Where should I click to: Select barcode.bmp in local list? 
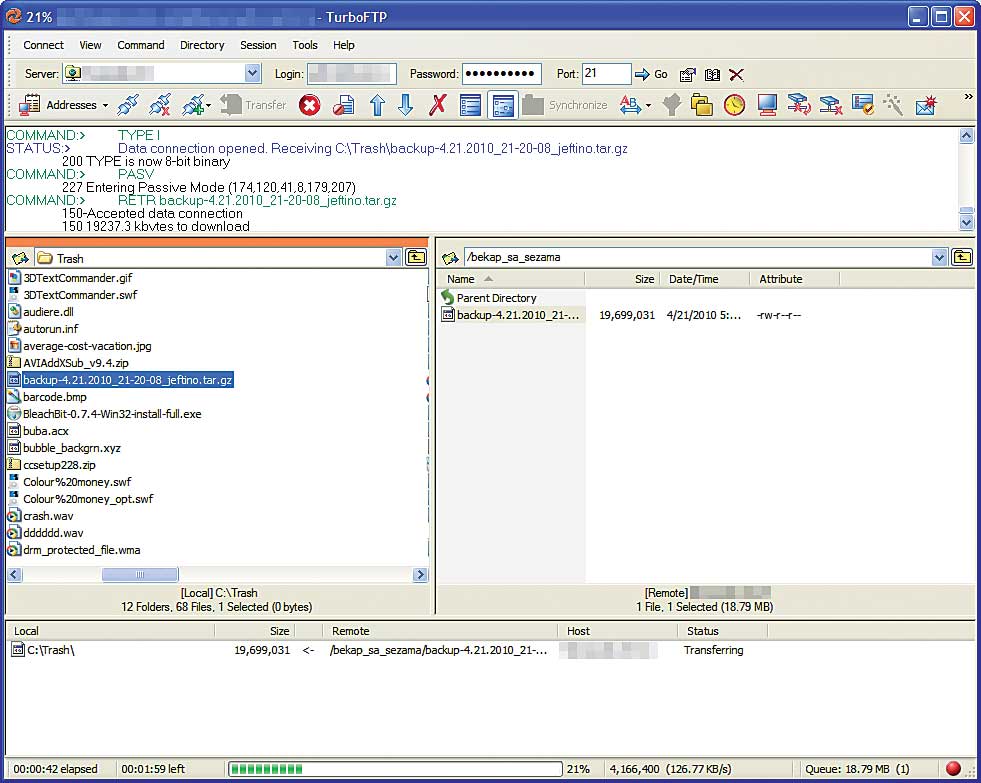tap(48, 397)
